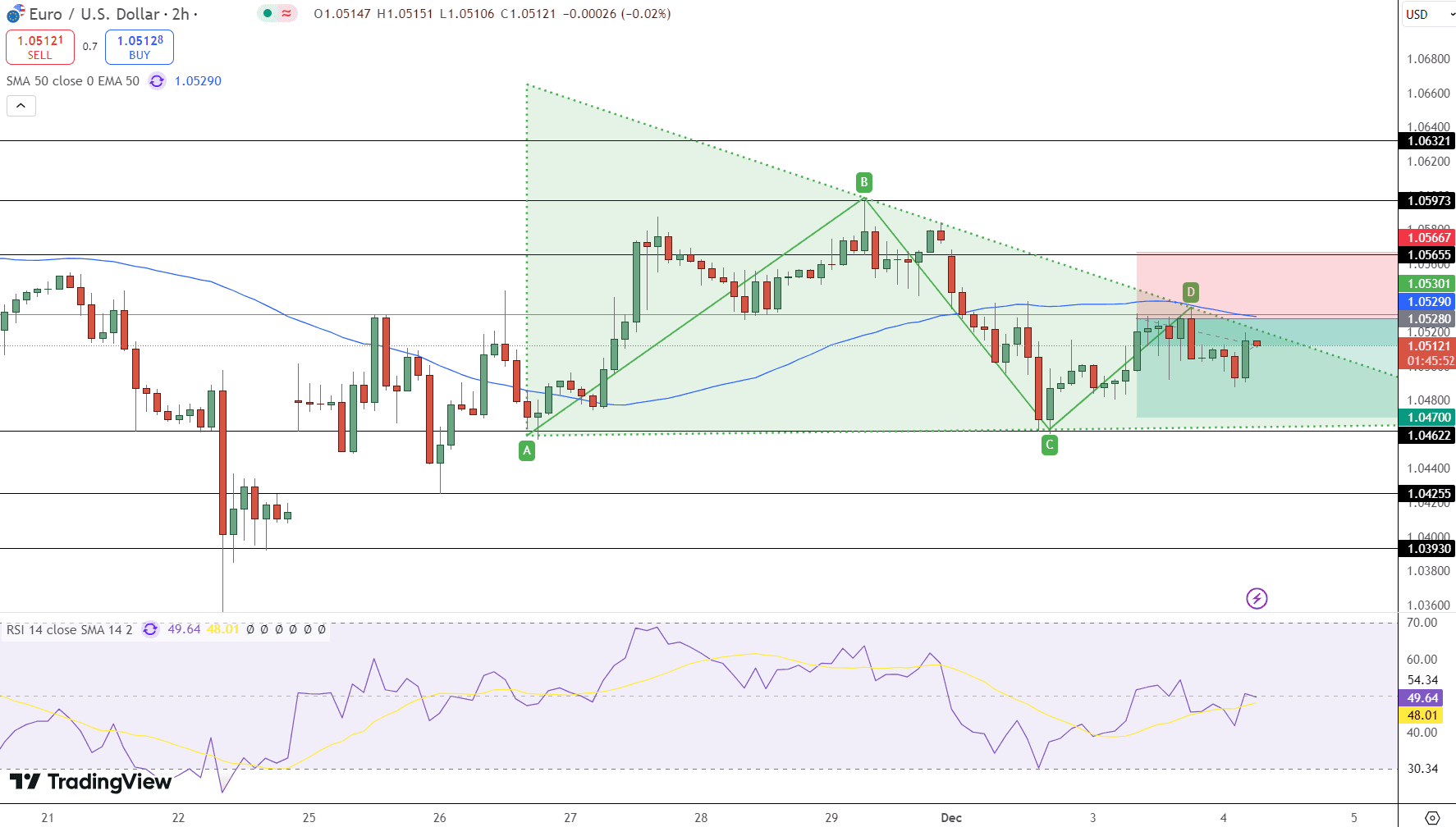Click the 1.05655 horizontal line price label
The image size is (1456, 827).
(x=1427, y=255)
